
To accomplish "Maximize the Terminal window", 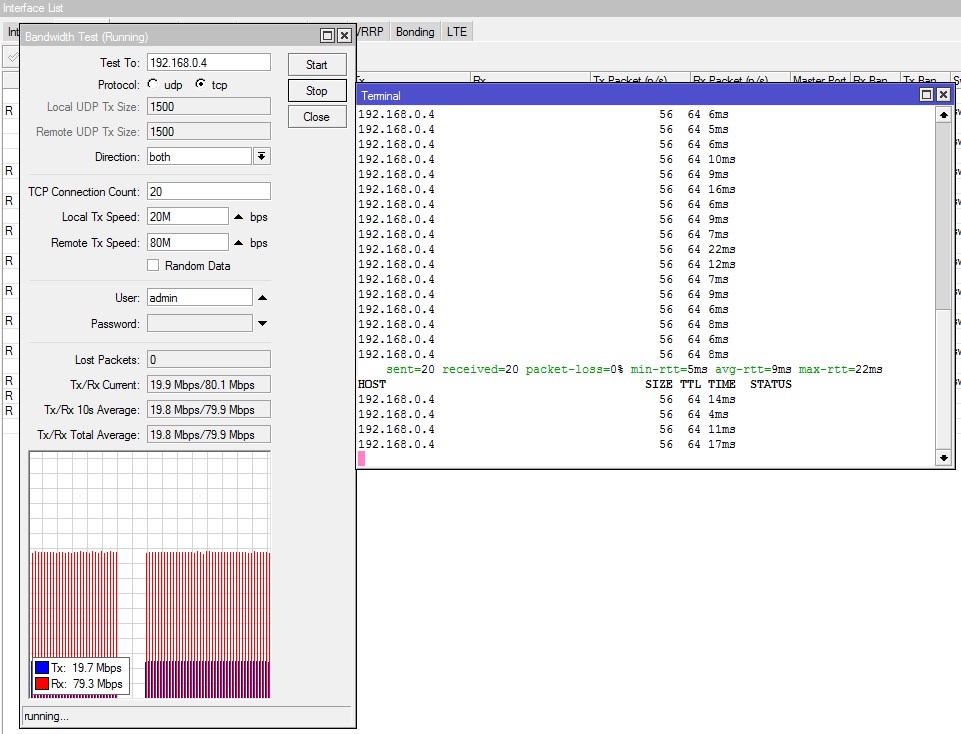I will [926, 95].
